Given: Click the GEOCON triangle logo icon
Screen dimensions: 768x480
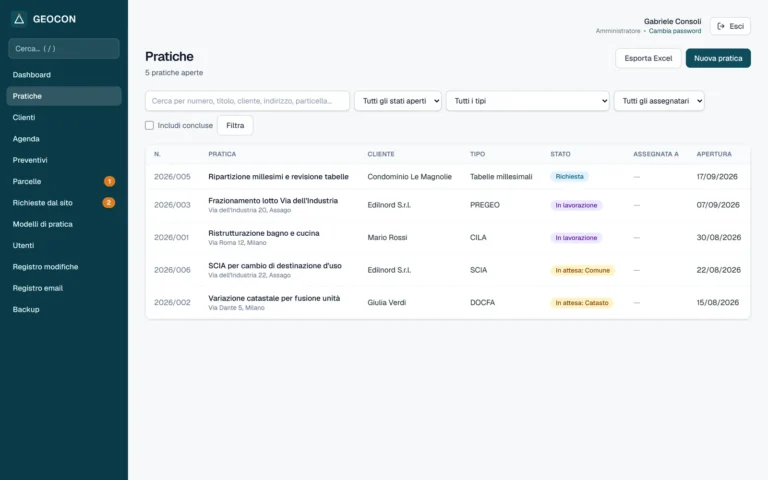Looking at the screenshot, I should click(x=19, y=19).
